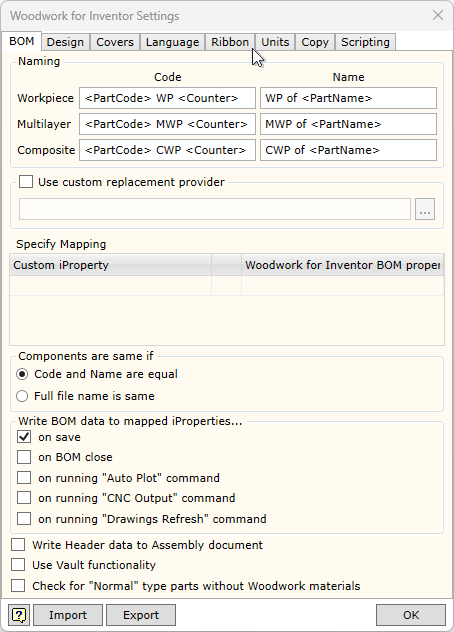This screenshot has height=632, width=454.
Task: Click the Custom iProperty column header
Action: [x=110, y=265]
